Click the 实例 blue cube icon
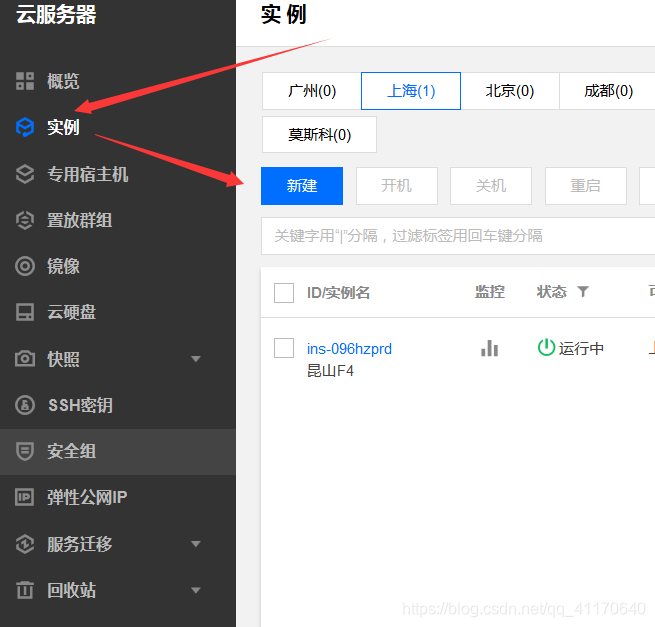The height and width of the screenshot is (627, 655). tap(25, 127)
